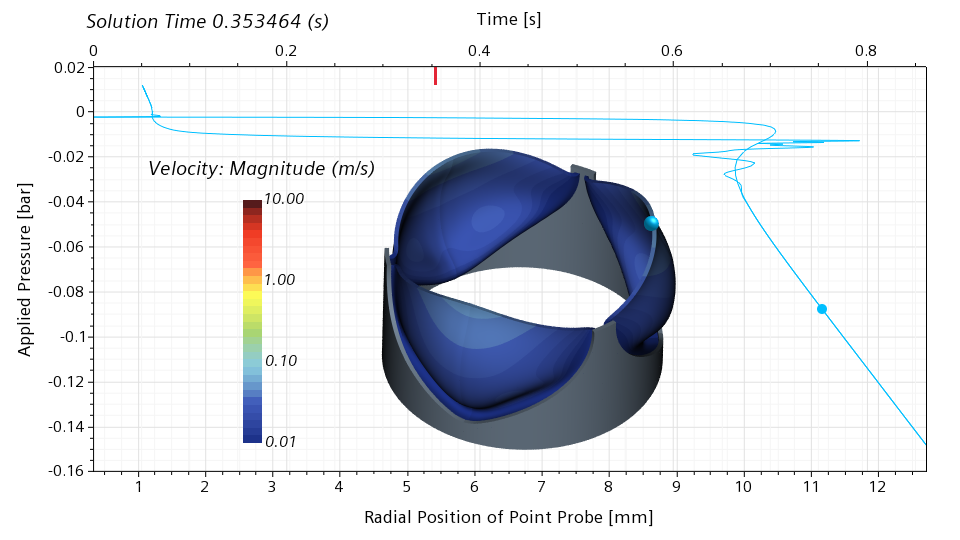Click the 0.8 tick on time axis

tap(865, 50)
